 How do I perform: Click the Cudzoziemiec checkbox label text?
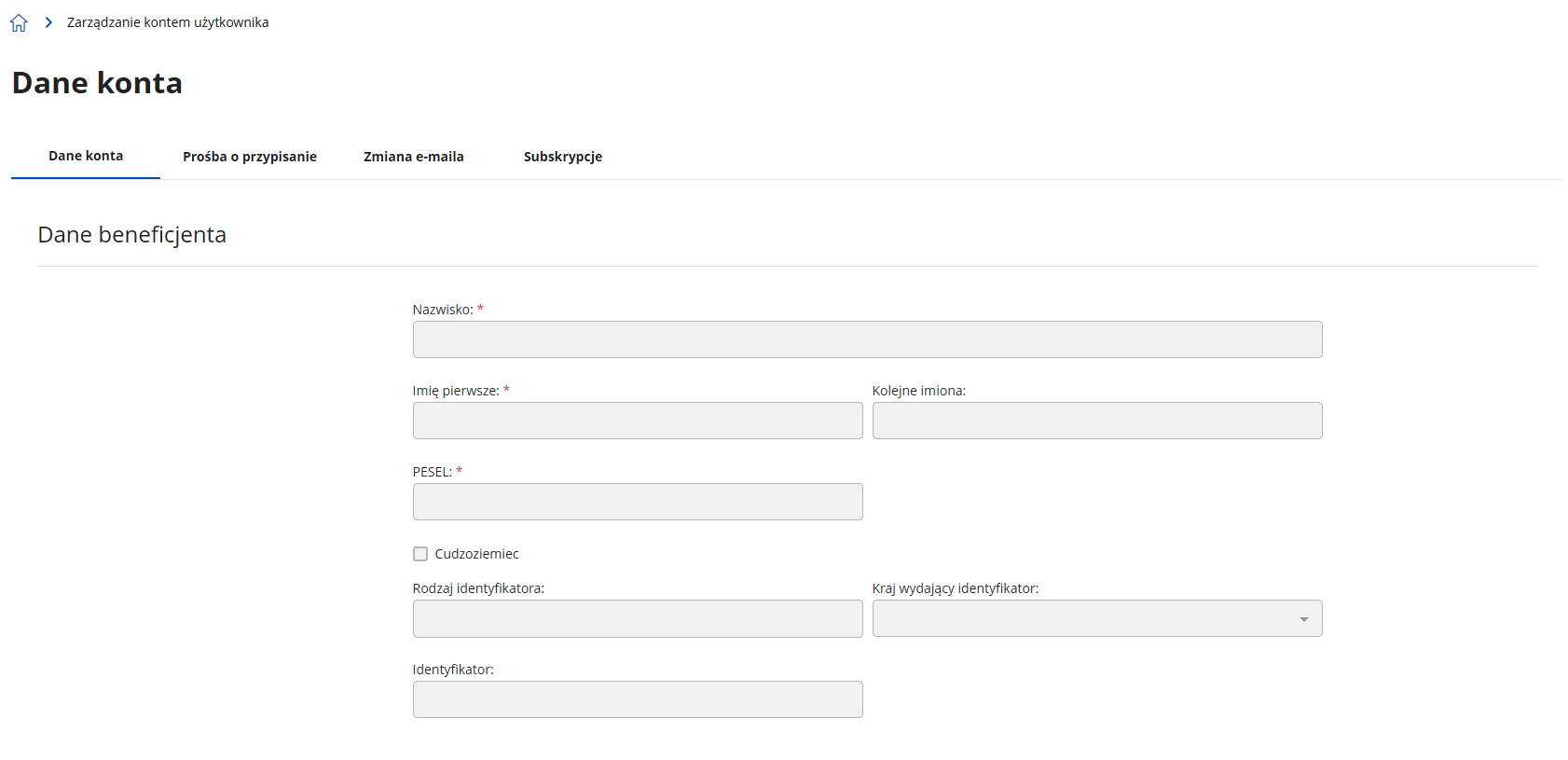click(476, 554)
